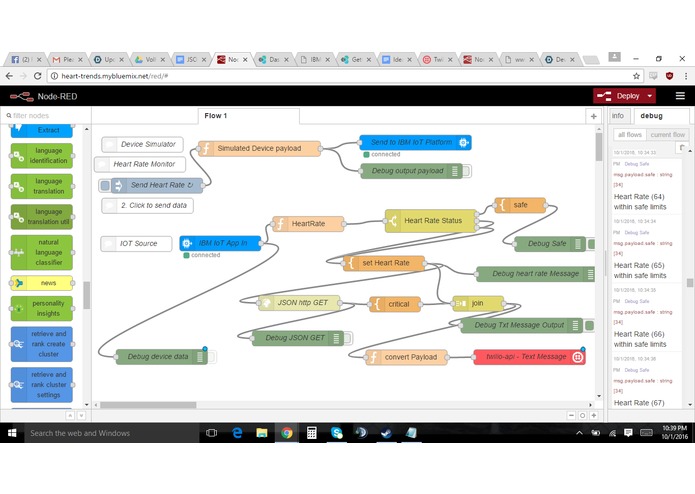Select the twilio-api Text Message node
This screenshot has height=494, width=695.
(x=529, y=357)
